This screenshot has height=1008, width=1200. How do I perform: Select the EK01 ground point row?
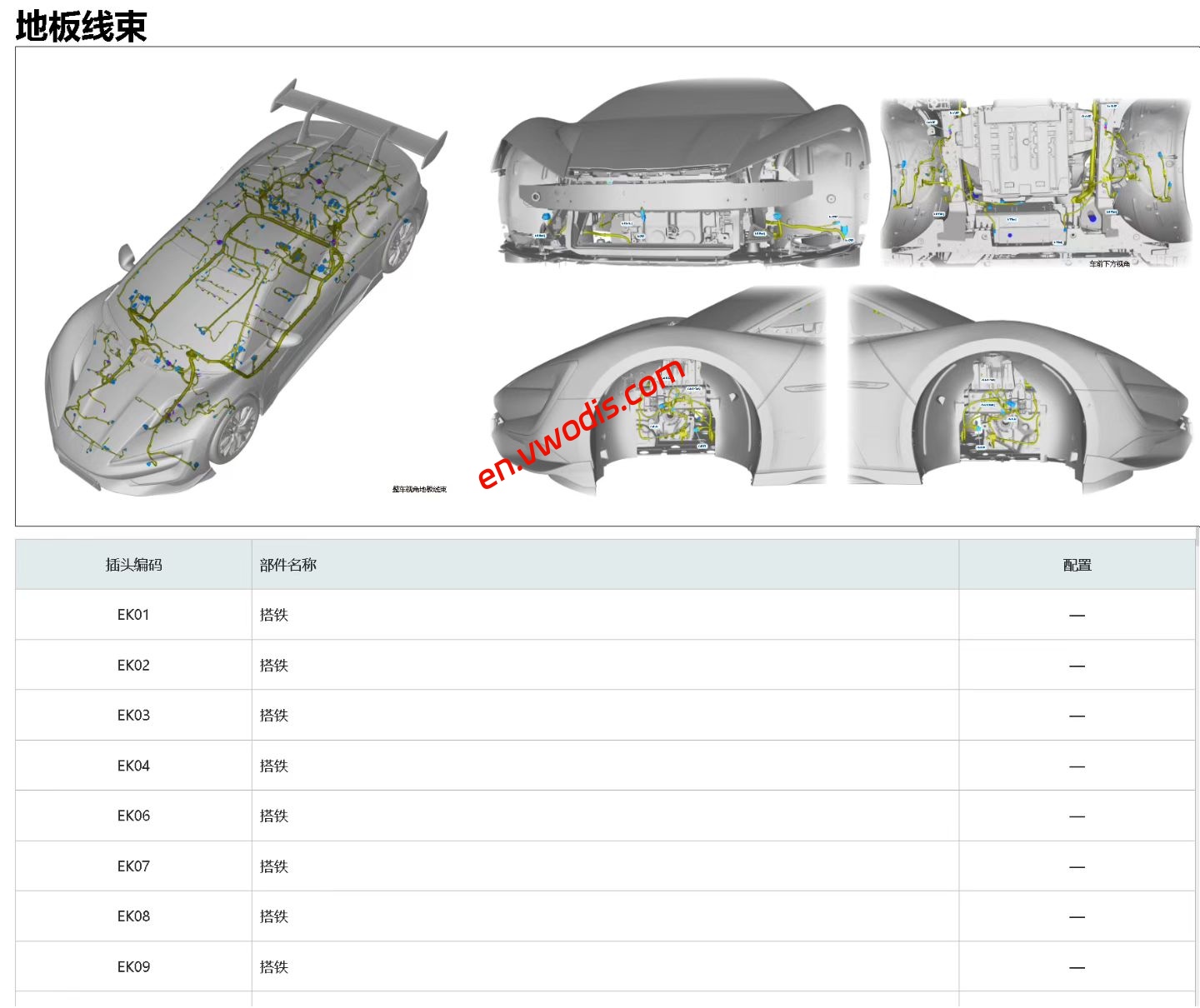click(x=133, y=614)
